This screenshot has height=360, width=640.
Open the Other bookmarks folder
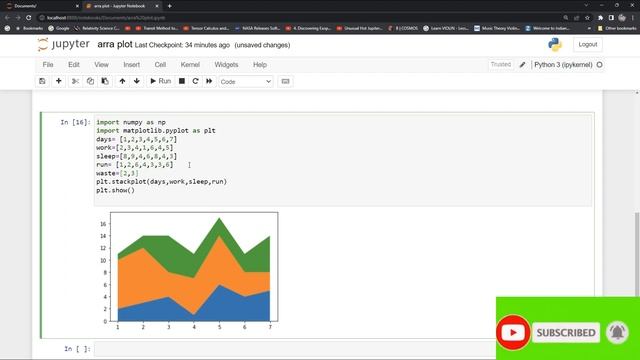point(617,29)
